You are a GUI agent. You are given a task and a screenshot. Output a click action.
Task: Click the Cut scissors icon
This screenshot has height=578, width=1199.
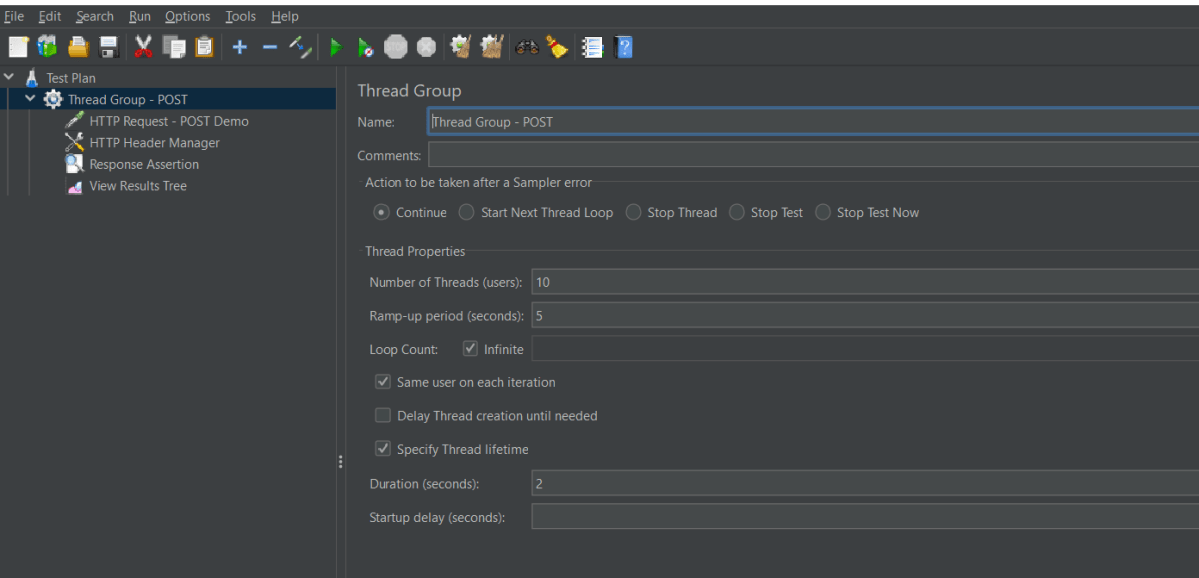click(x=143, y=47)
